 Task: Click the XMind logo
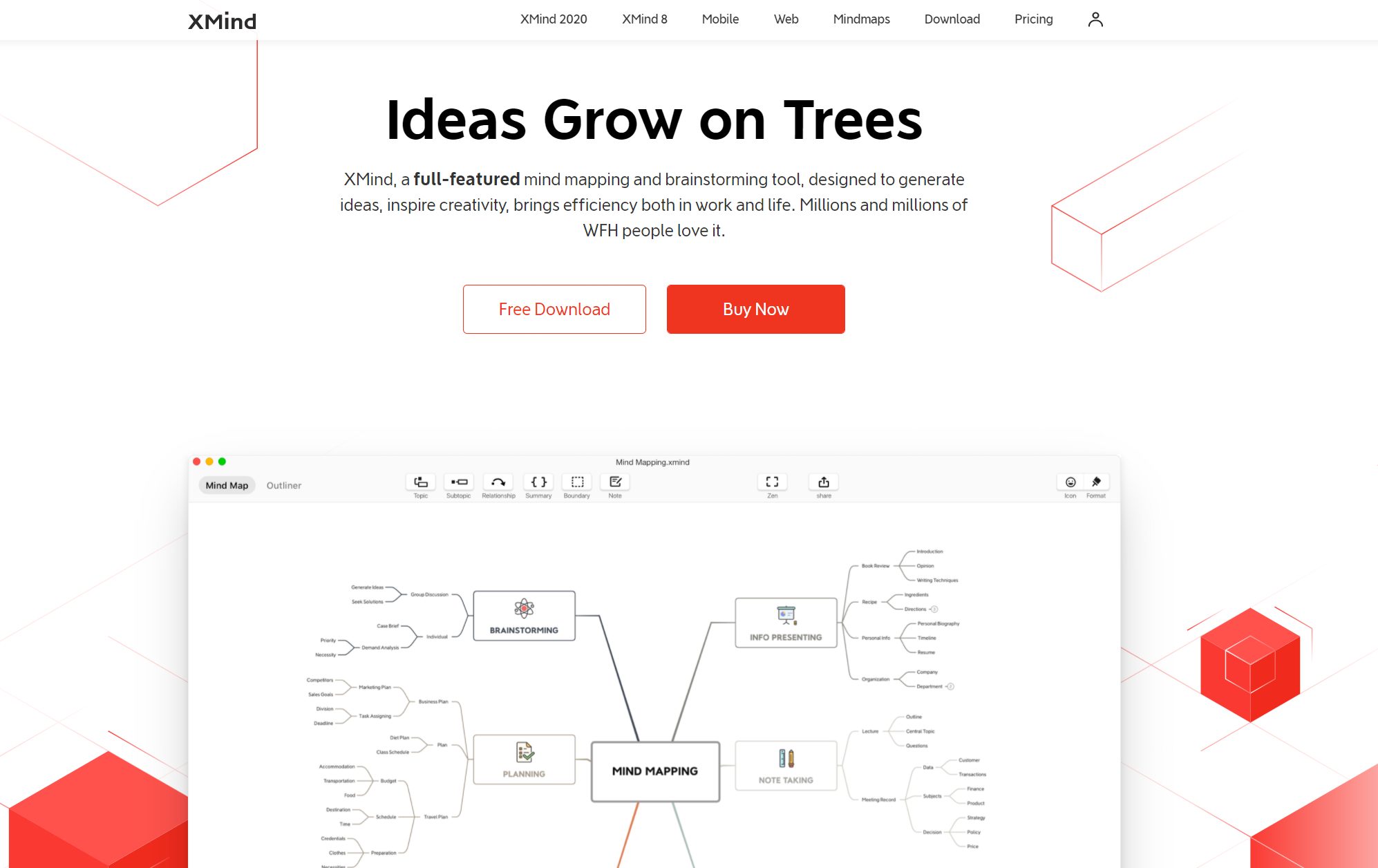222,21
